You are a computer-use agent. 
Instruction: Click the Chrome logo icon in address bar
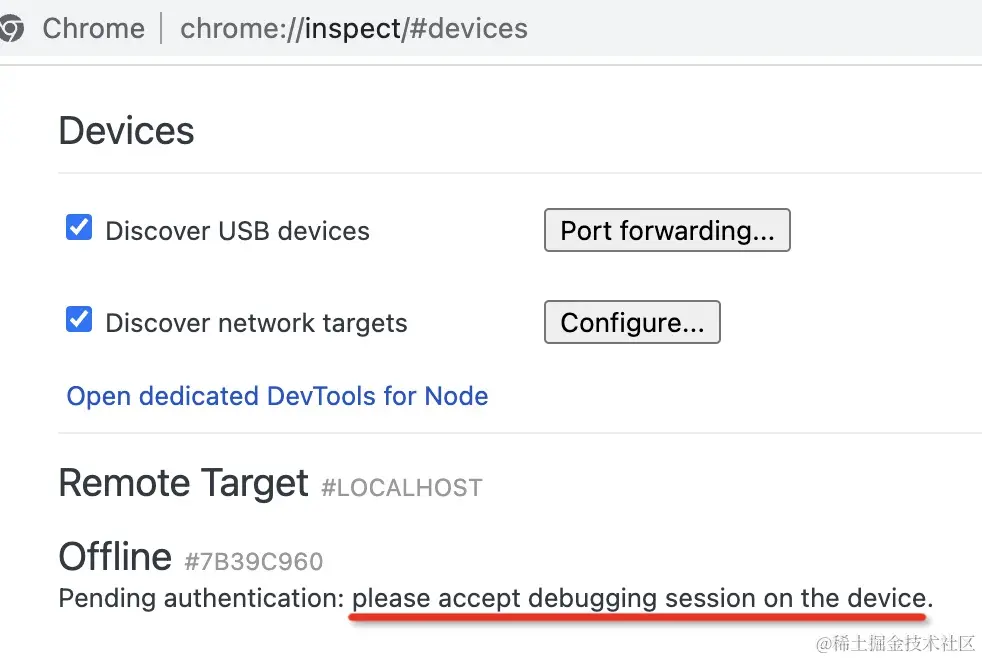point(10,28)
